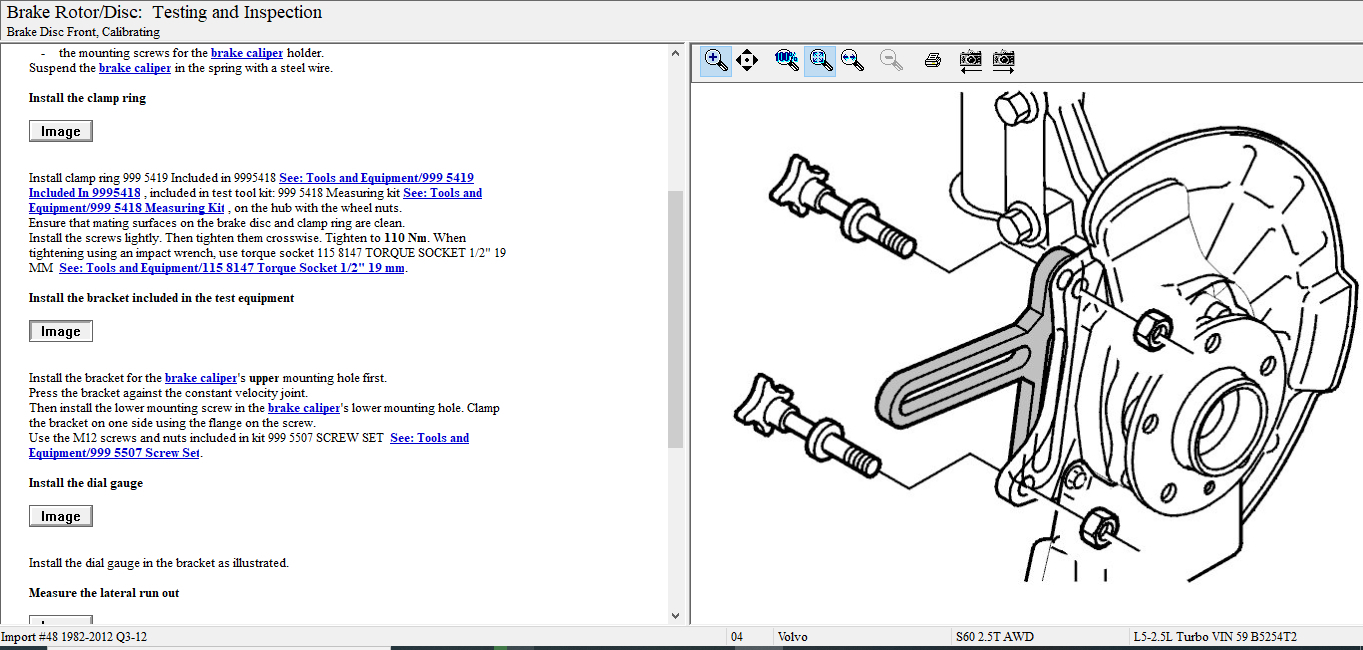Fit image to window with magnifier

pos(820,60)
